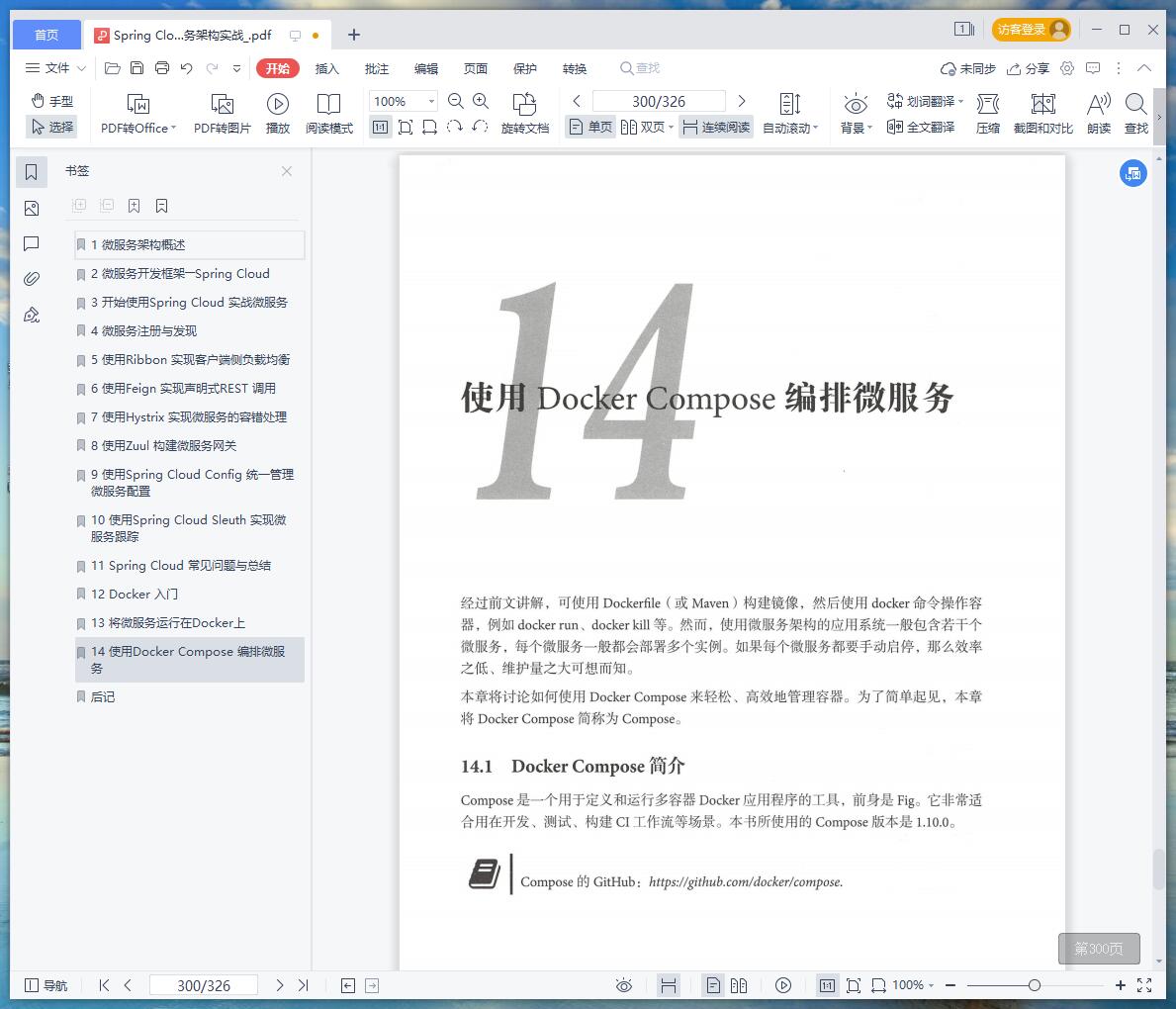The width and height of the screenshot is (1176, 1009).
Task: Expand the 文件 menu dropdown arrow
Action: point(82,68)
